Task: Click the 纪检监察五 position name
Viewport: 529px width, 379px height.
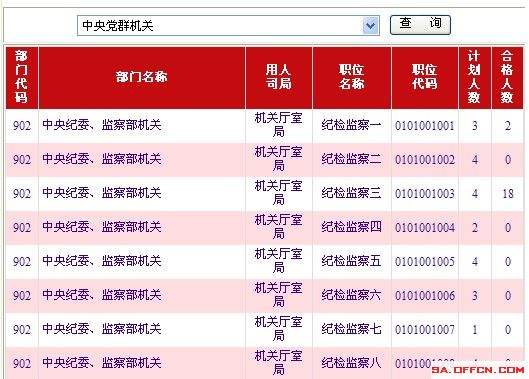Action: [352, 261]
